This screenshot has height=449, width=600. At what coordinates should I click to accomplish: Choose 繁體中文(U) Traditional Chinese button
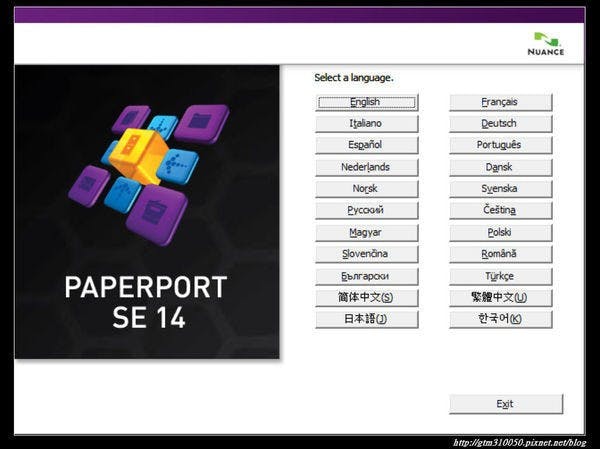point(501,297)
